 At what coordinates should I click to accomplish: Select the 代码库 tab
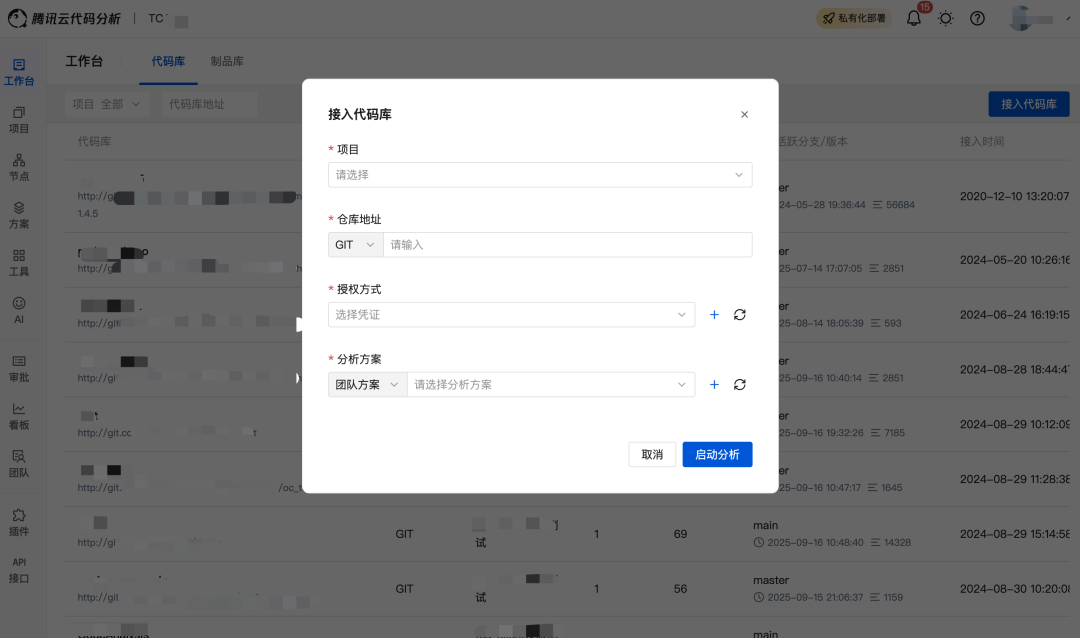point(168,61)
